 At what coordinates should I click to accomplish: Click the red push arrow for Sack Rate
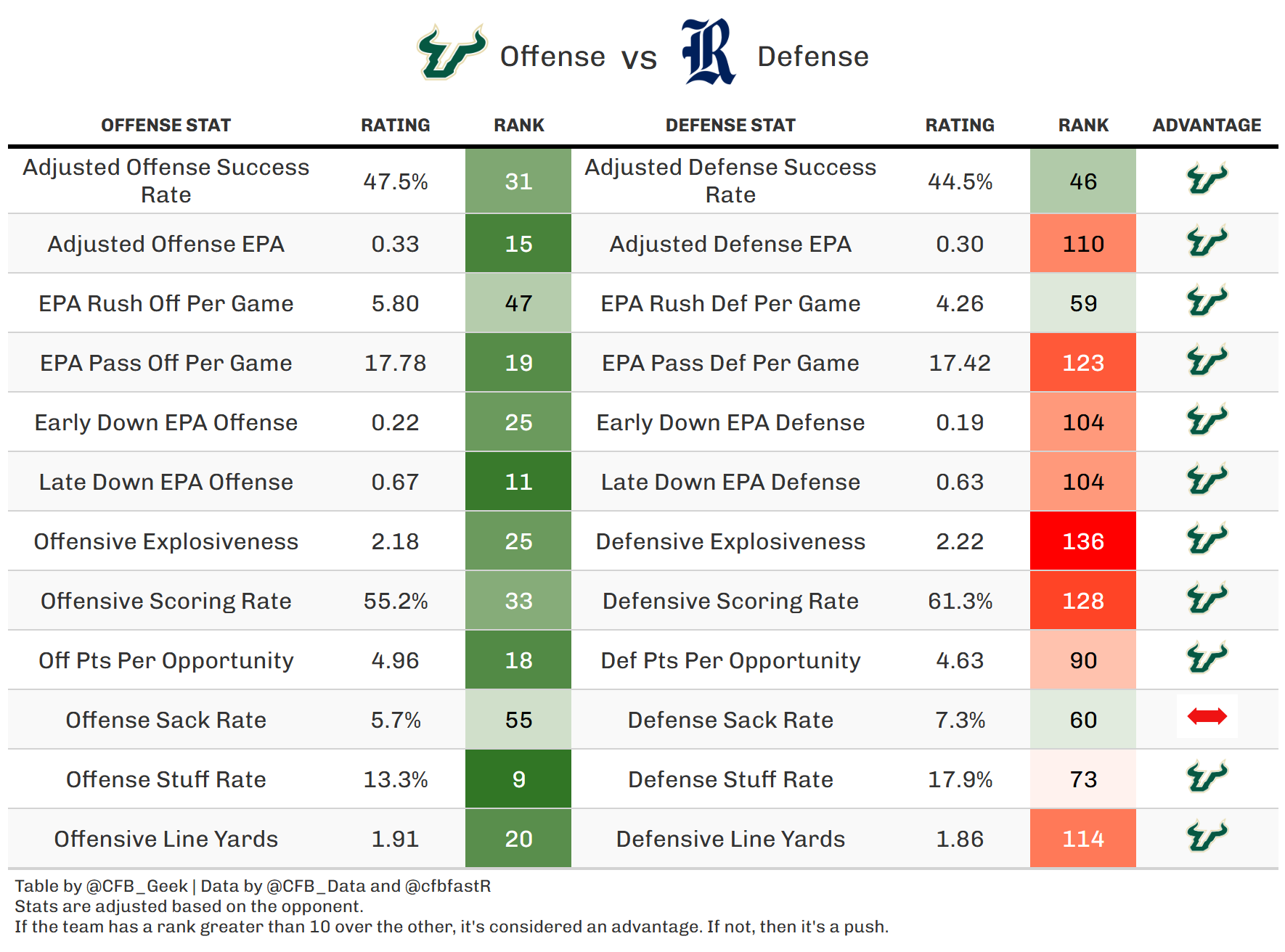tap(1207, 717)
